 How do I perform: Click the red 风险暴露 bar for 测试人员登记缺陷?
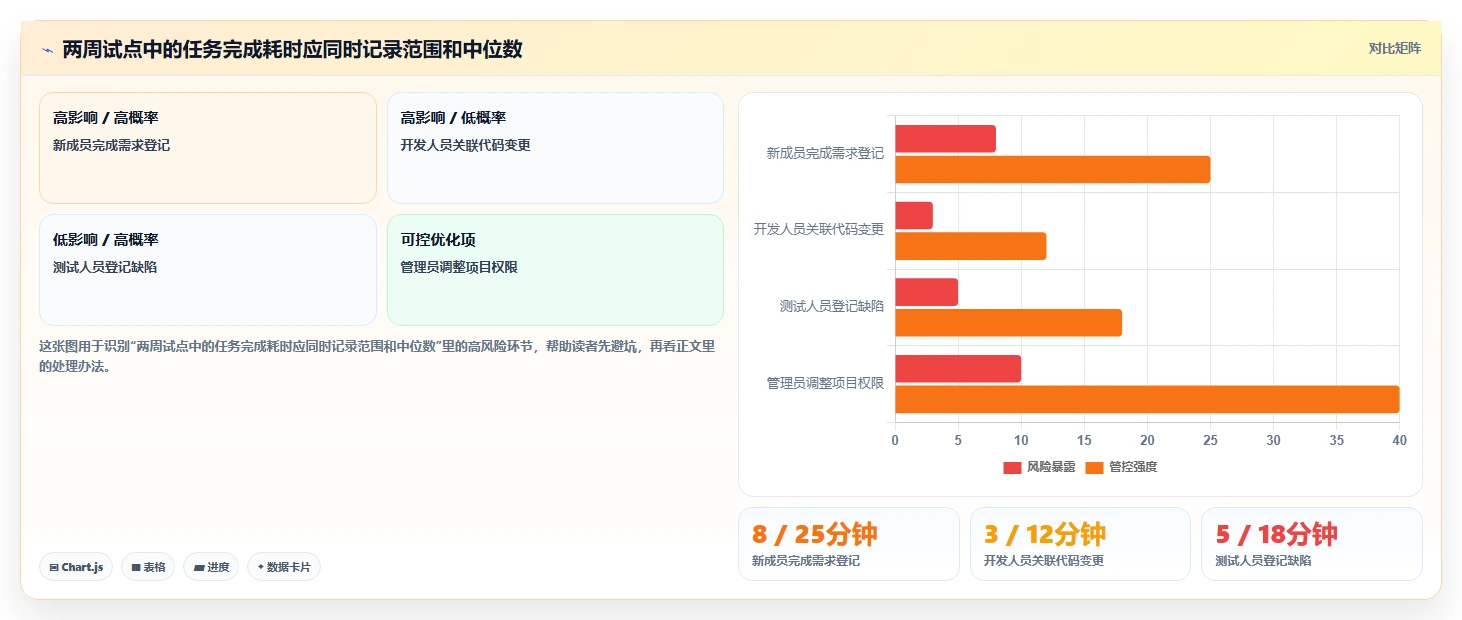click(926, 292)
